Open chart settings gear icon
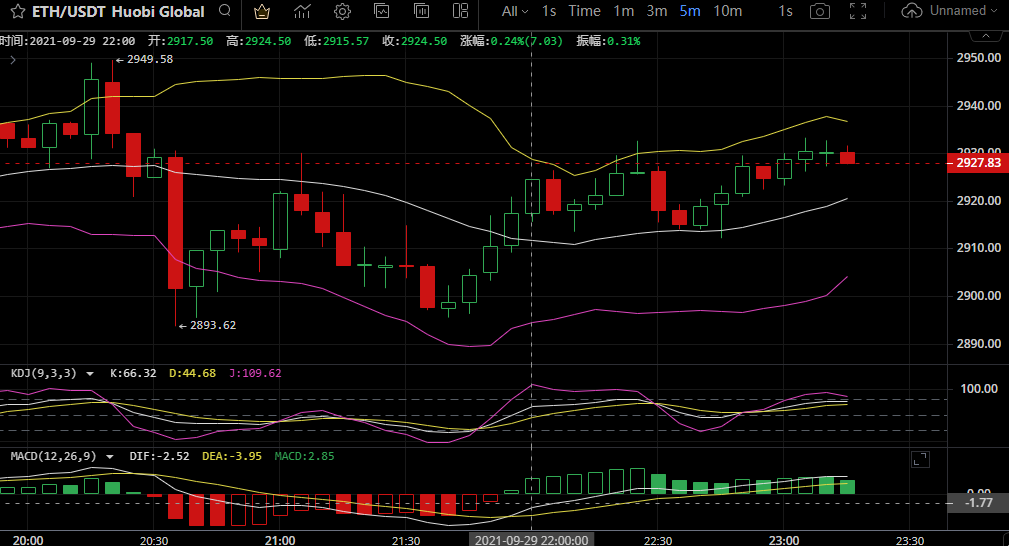The width and height of the screenshot is (1009, 546). [x=342, y=12]
